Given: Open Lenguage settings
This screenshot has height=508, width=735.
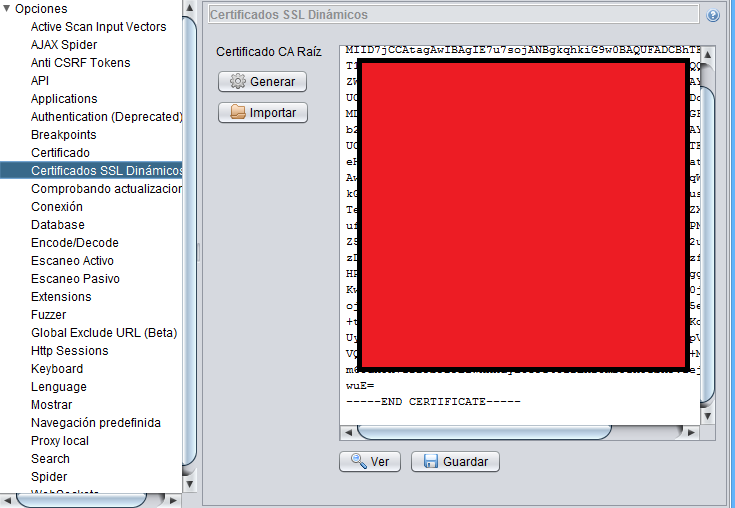Looking at the screenshot, I should (x=59, y=386).
